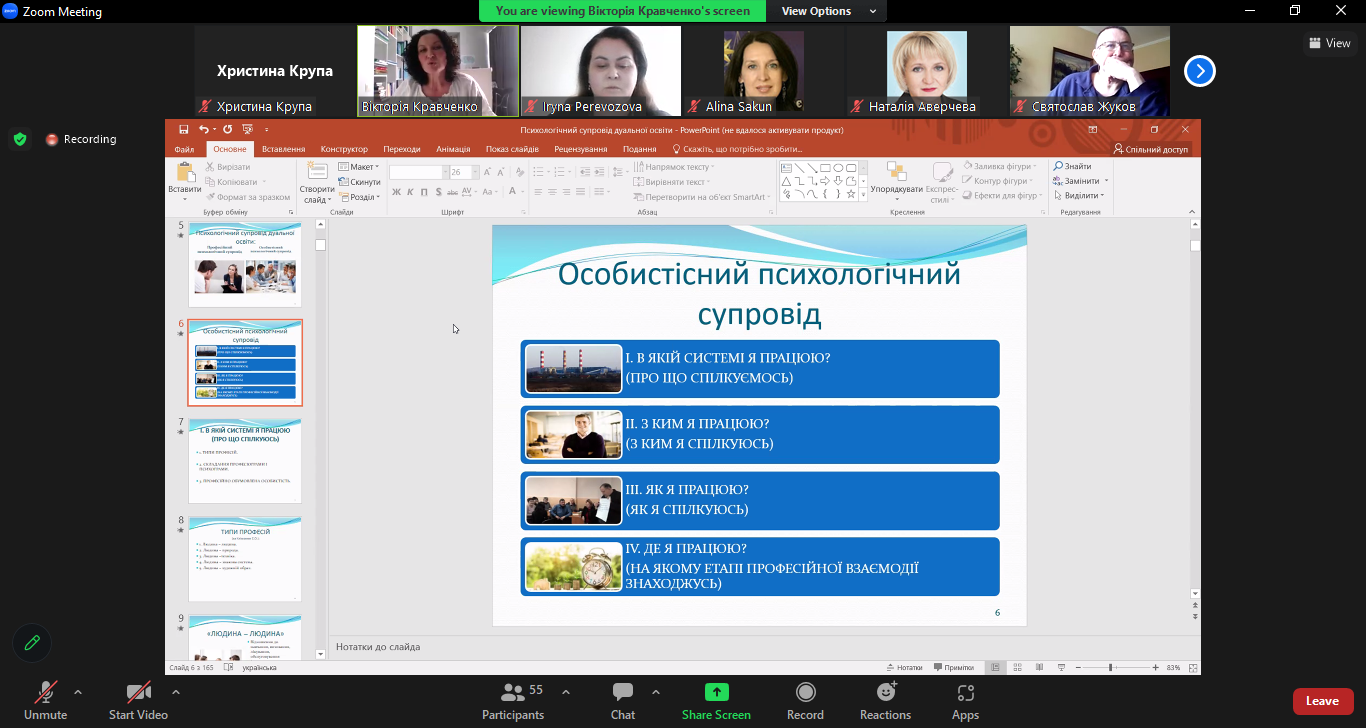Click the Share Screen icon
The width and height of the screenshot is (1366, 728).
pyautogui.click(x=716, y=692)
